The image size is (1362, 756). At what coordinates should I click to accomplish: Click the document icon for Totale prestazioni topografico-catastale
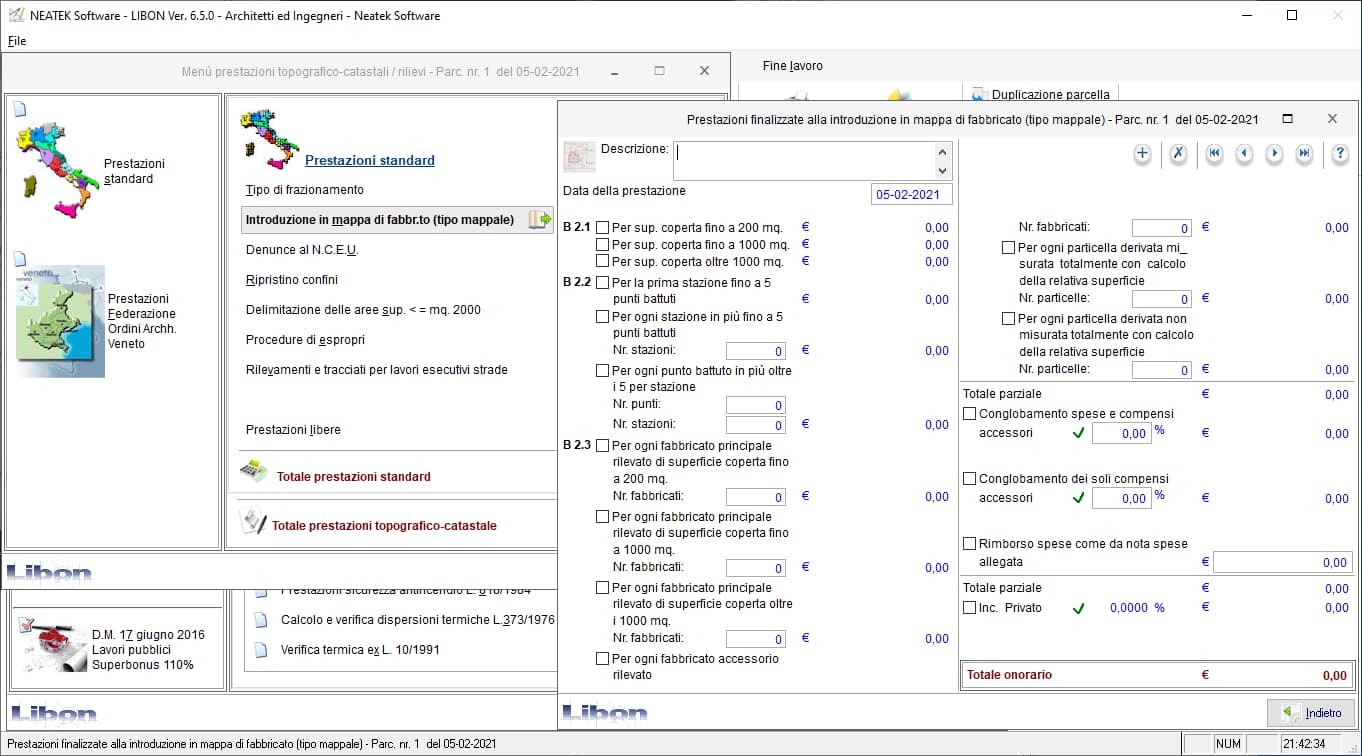coord(254,521)
